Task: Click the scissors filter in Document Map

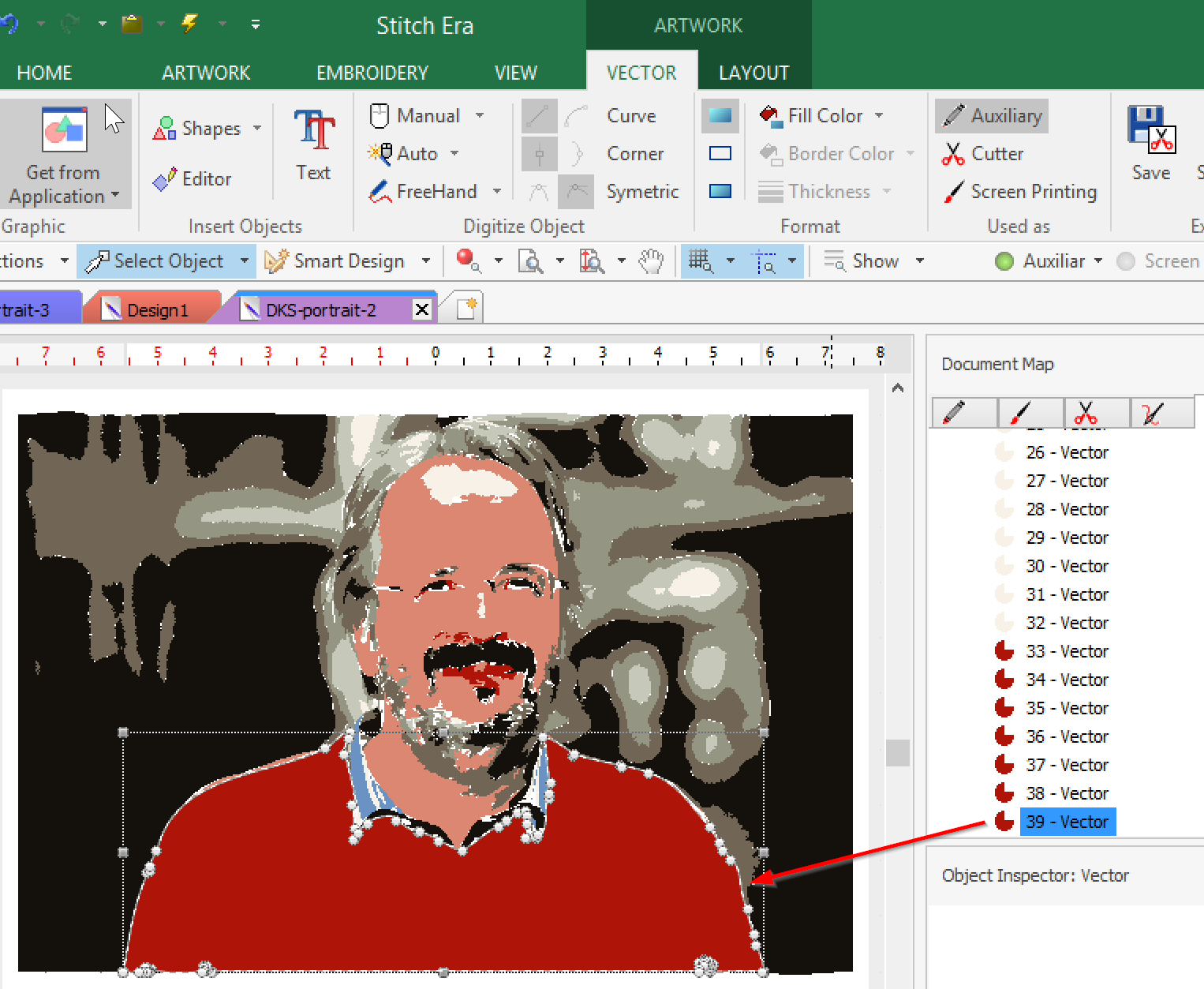Action: point(1086,413)
